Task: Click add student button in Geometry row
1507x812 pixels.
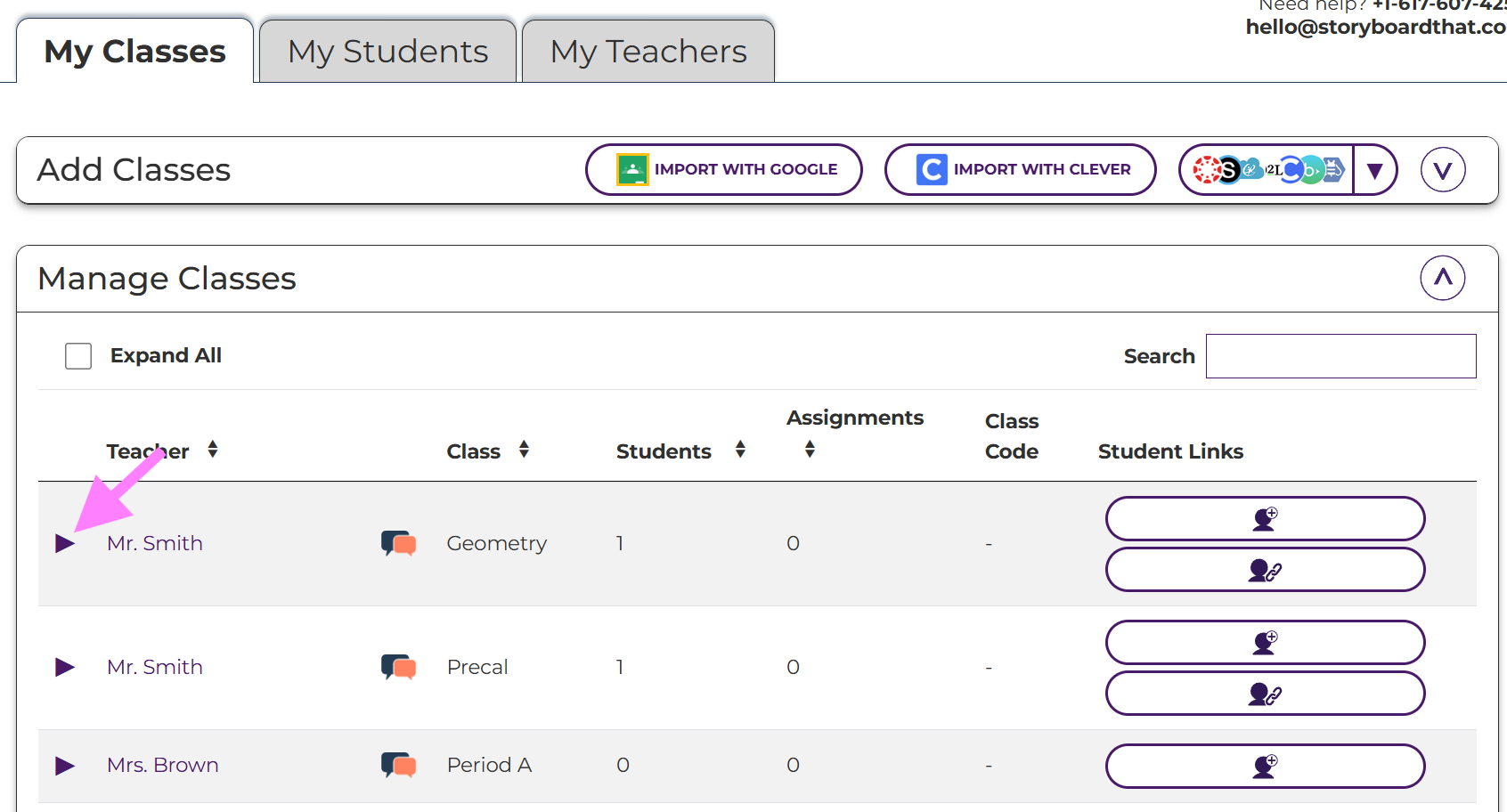Action: click(1265, 518)
